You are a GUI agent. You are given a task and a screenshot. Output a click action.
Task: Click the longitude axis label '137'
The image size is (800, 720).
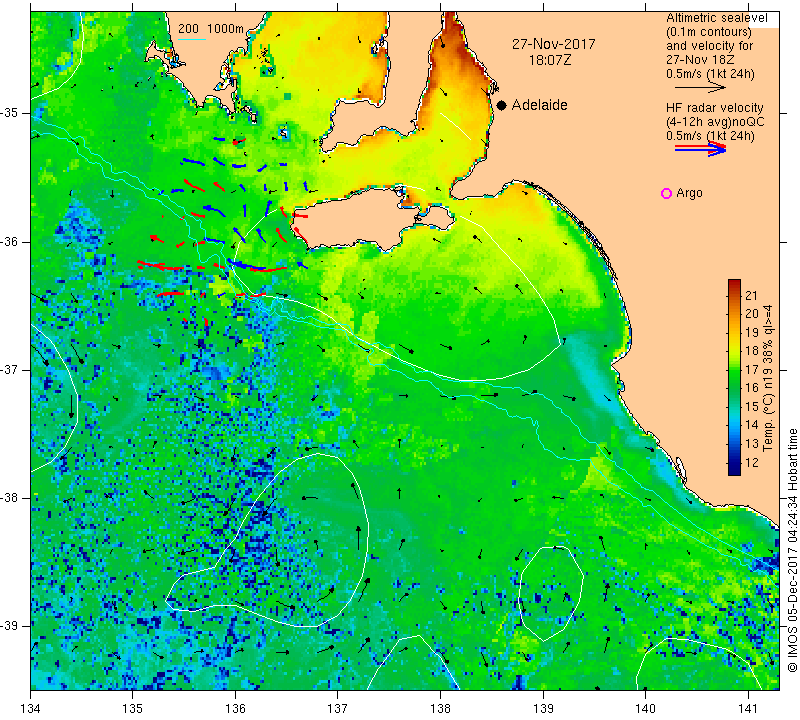(x=338, y=709)
